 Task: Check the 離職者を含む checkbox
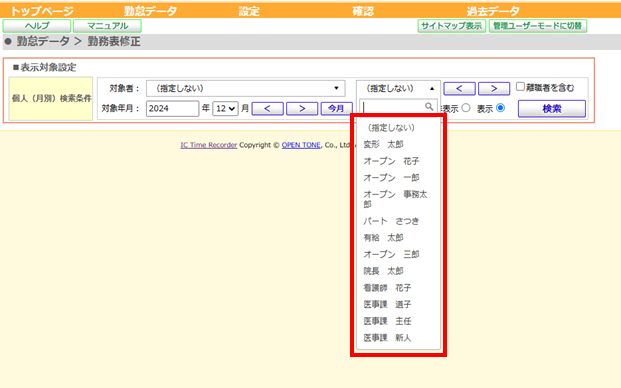[520, 87]
